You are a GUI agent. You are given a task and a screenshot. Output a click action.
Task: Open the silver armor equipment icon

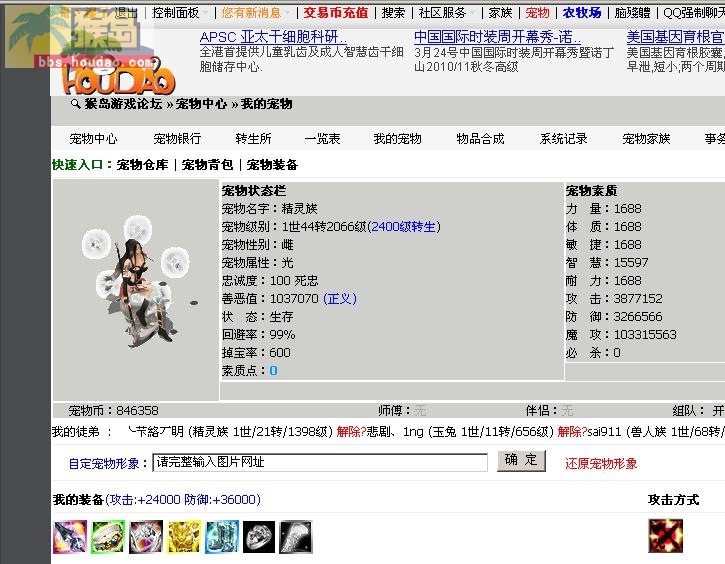tap(146, 537)
